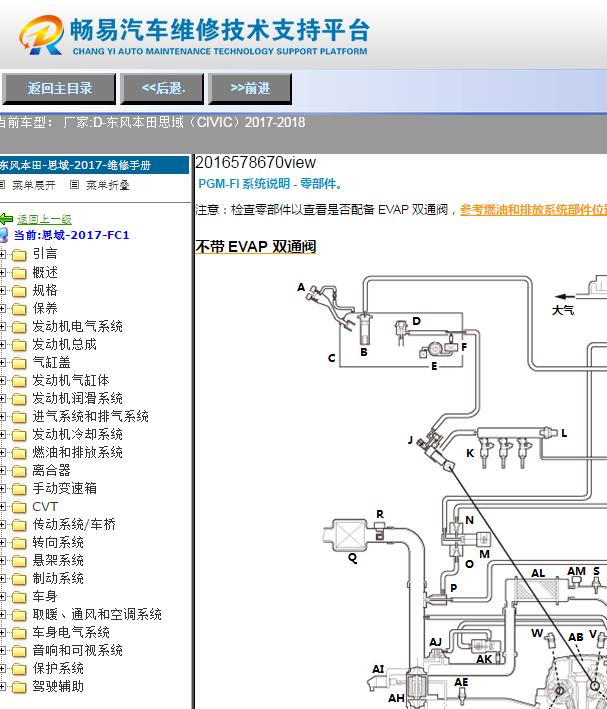Screen dimensions: 607x709
Task: Open the 手动变速箱 tree item label
Action: pos(64,488)
